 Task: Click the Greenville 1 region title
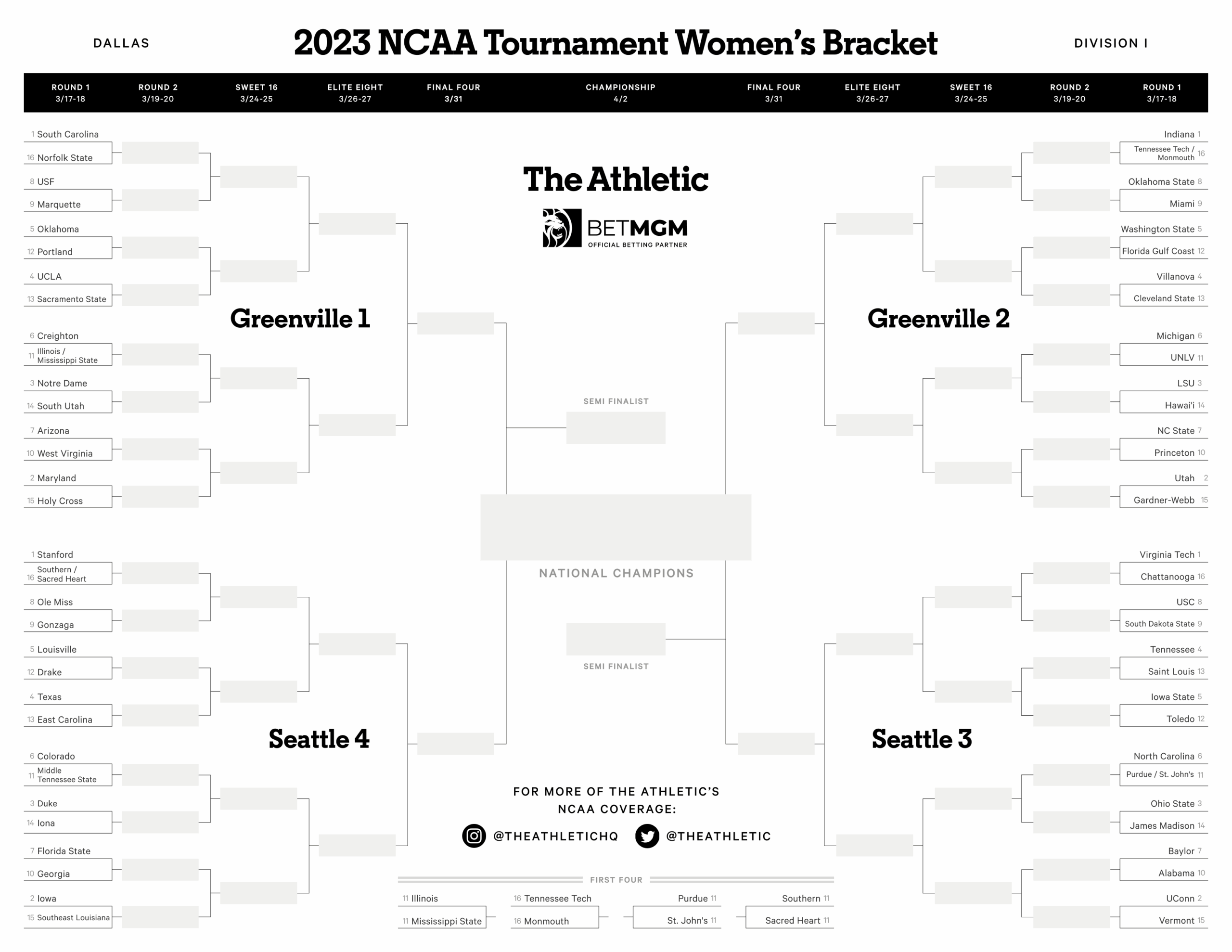click(x=299, y=319)
